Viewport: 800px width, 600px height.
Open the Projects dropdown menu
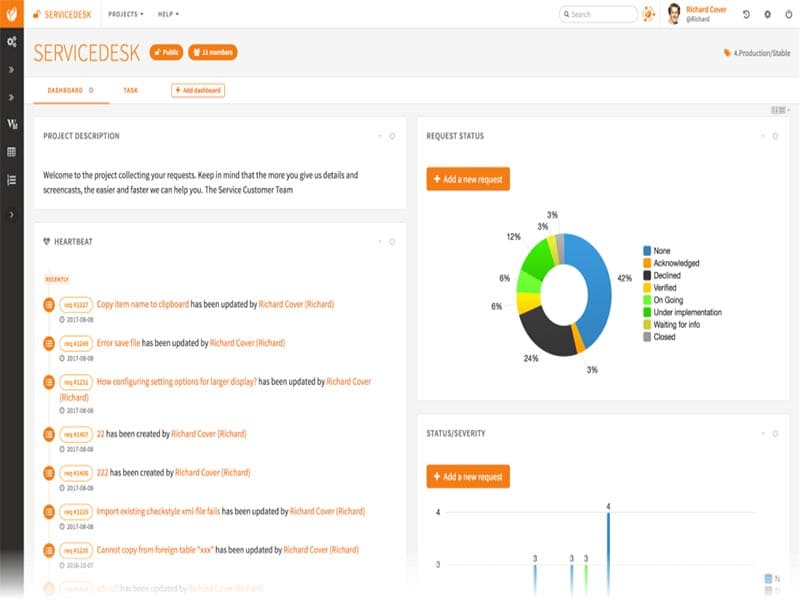(x=126, y=14)
